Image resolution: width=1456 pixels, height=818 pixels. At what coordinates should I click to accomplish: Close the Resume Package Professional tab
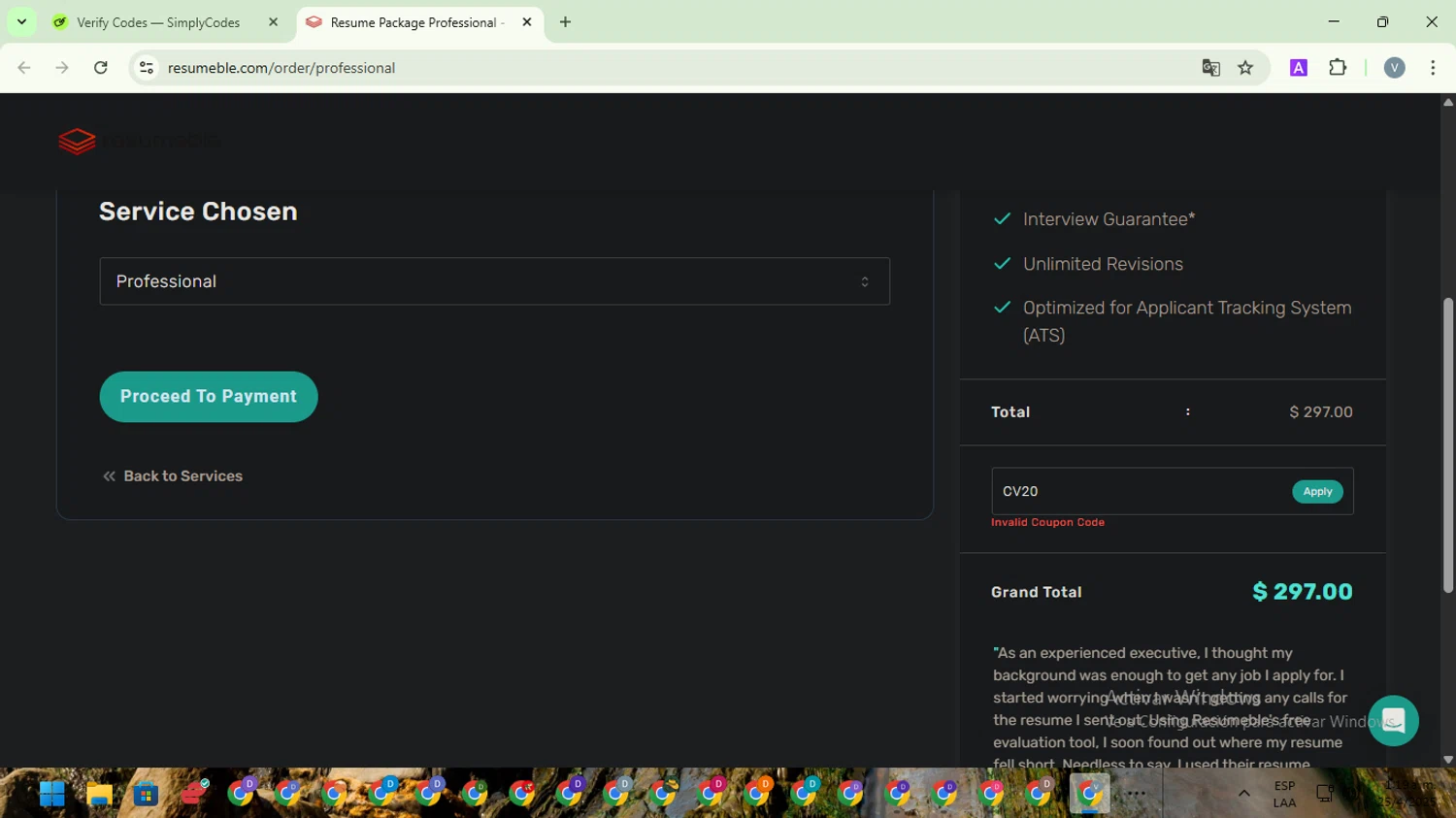[527, 21]
